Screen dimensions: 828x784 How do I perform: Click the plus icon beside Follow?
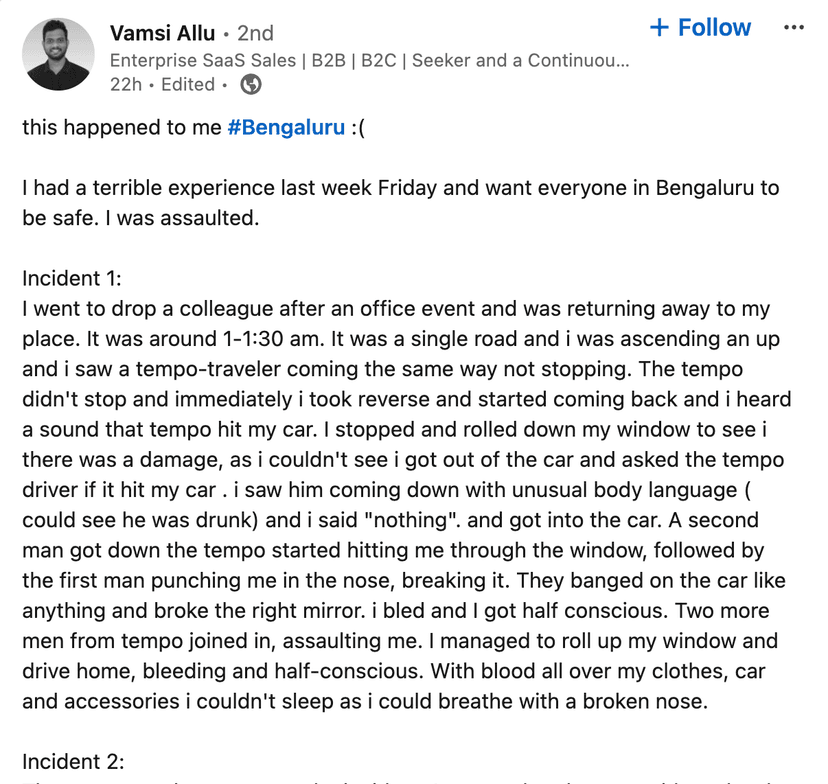pyautogui.click(x=659, y=28)
